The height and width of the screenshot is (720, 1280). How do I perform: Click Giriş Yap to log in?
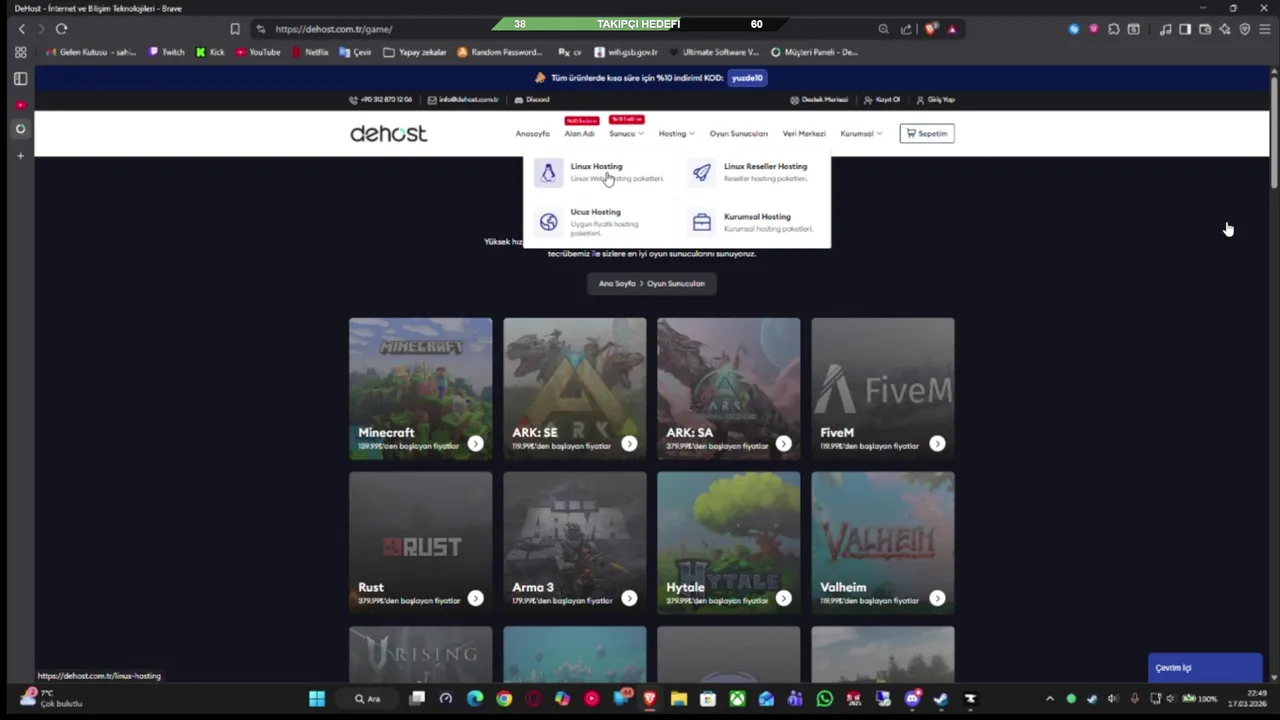point(935,100)
